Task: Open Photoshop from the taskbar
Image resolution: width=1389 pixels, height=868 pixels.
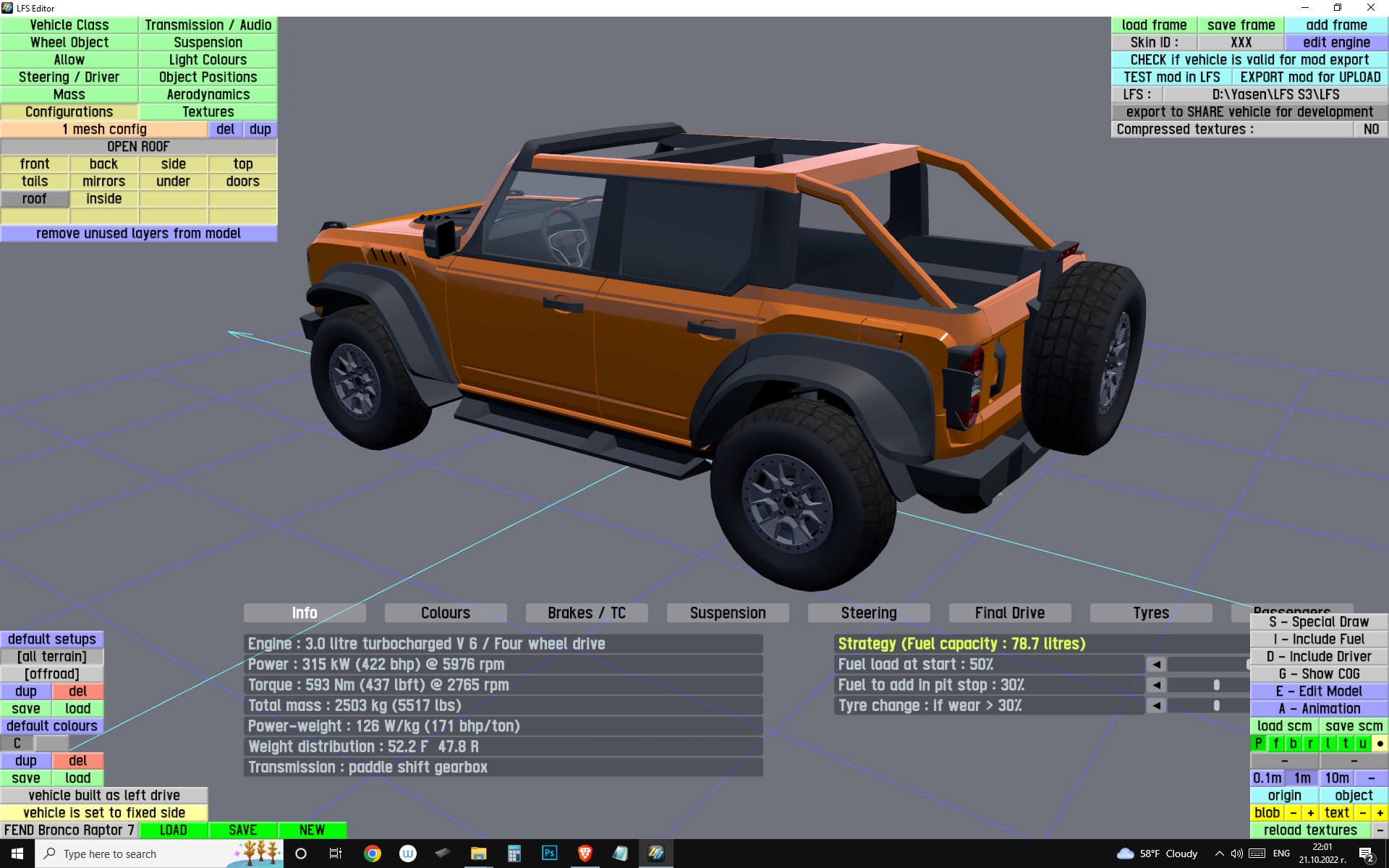Action: click(549, 854)
